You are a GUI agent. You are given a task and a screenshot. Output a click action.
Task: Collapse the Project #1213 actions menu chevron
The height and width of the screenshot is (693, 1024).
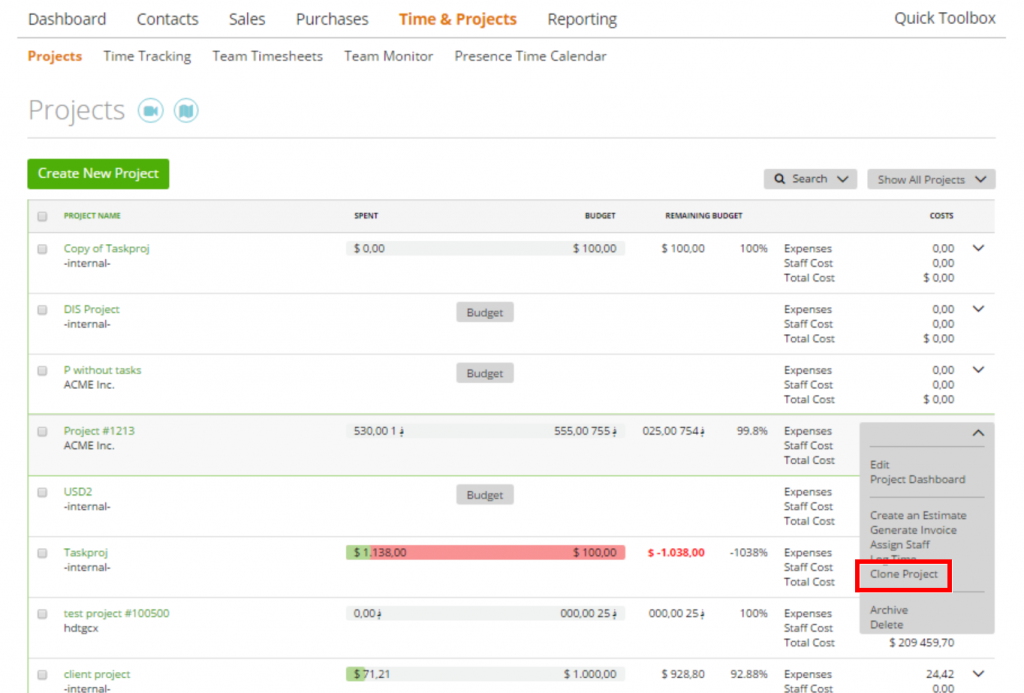click(978, 432)
